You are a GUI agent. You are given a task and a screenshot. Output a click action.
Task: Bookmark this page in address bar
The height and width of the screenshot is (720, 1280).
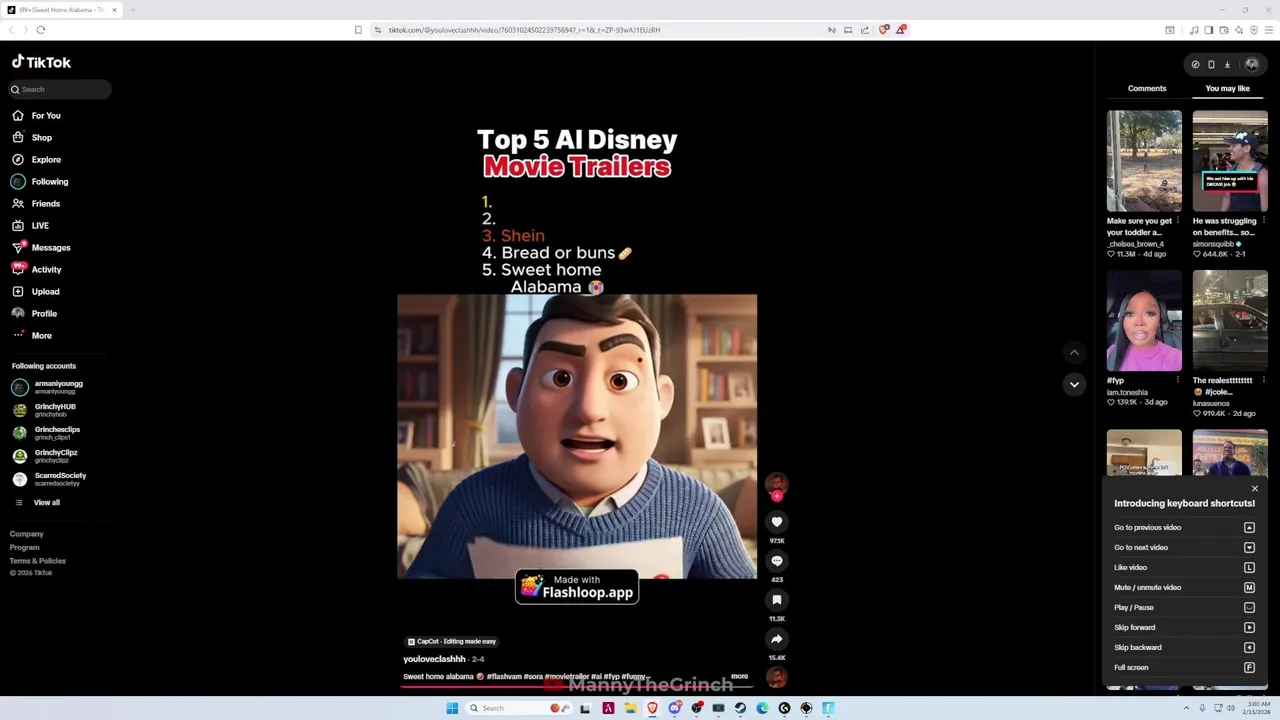coord(358,30)
